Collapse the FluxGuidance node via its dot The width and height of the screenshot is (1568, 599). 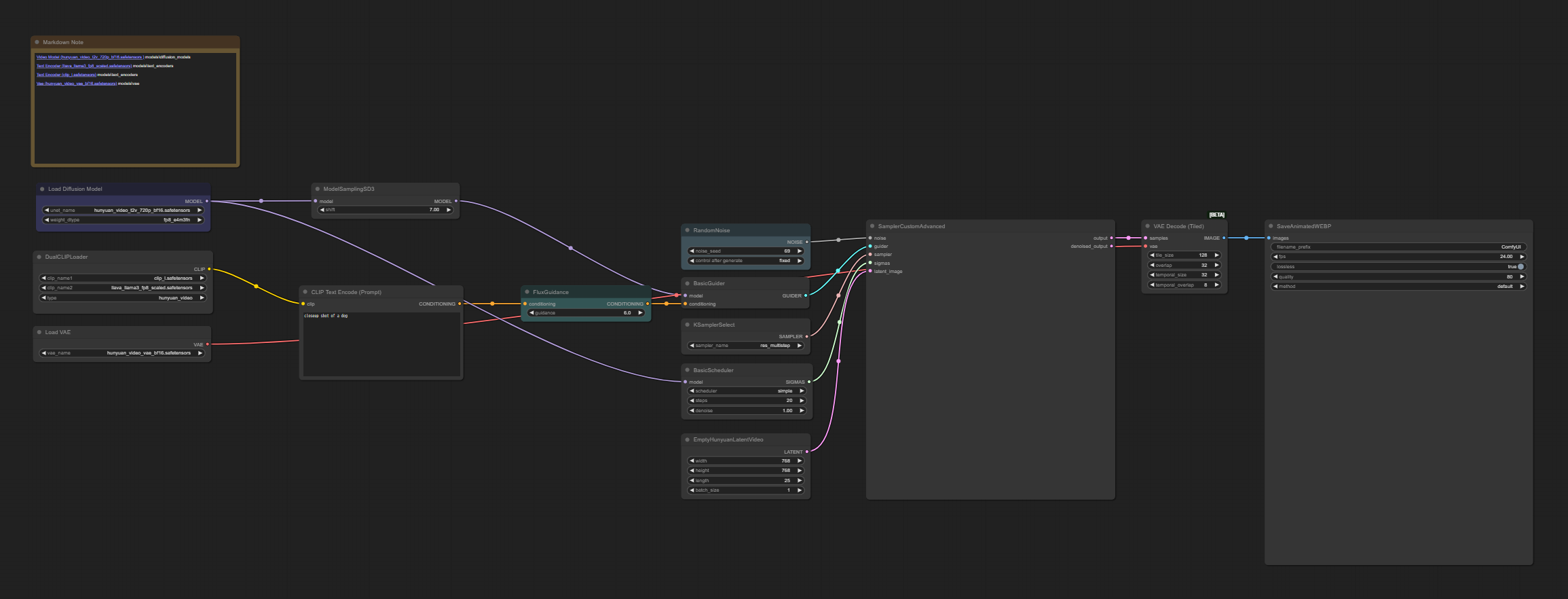(527, 292)
